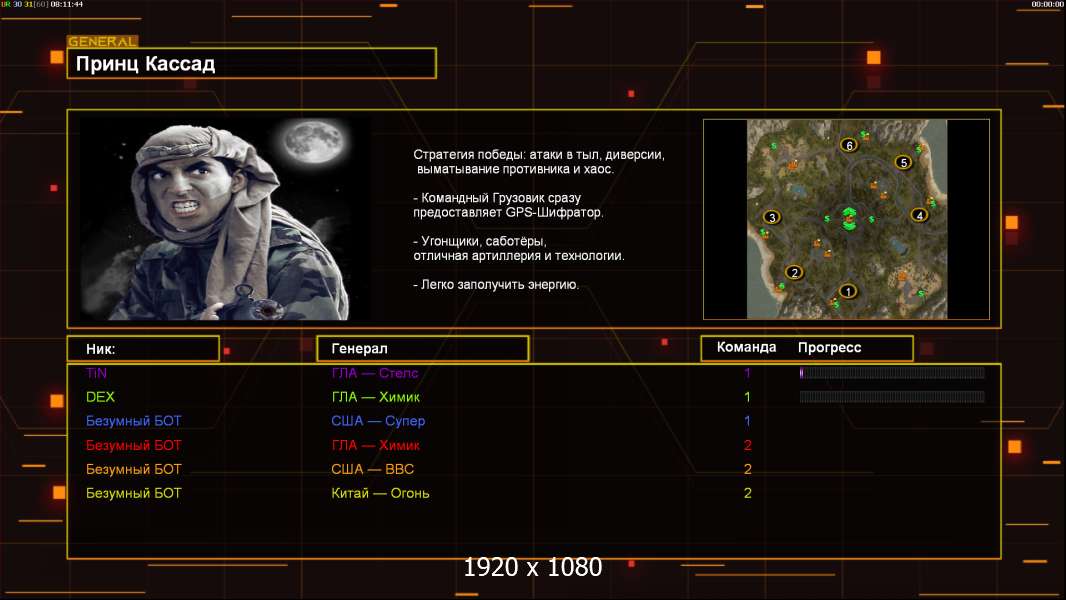Select start position 2 marker on map

tap(795, 272)
